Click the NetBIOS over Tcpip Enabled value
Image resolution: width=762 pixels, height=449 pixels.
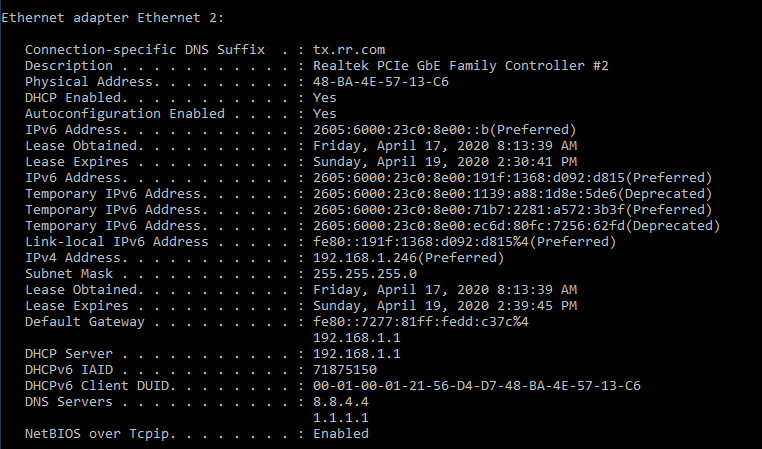[x=340, y=433]
